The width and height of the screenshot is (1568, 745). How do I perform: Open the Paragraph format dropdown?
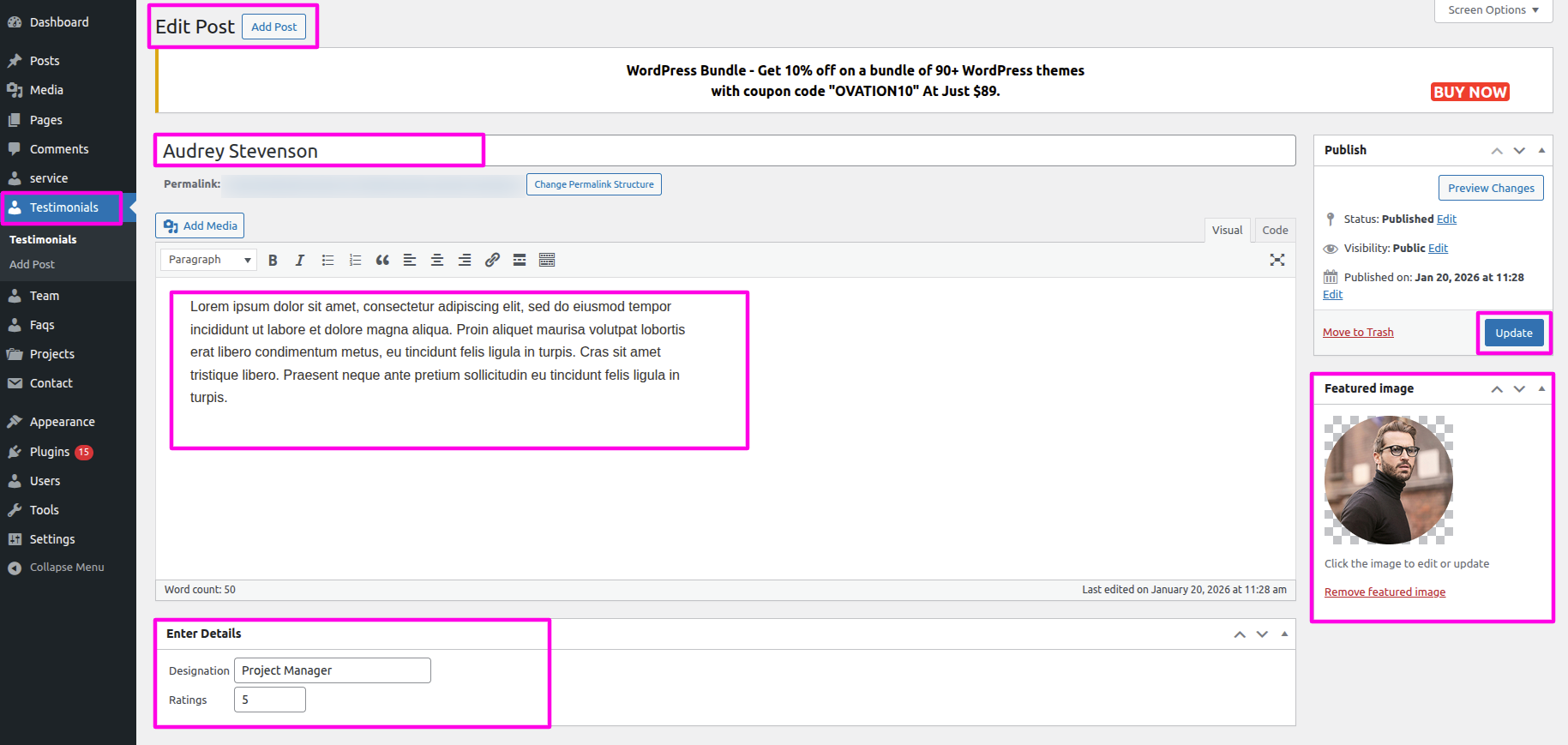coord(208,260)
